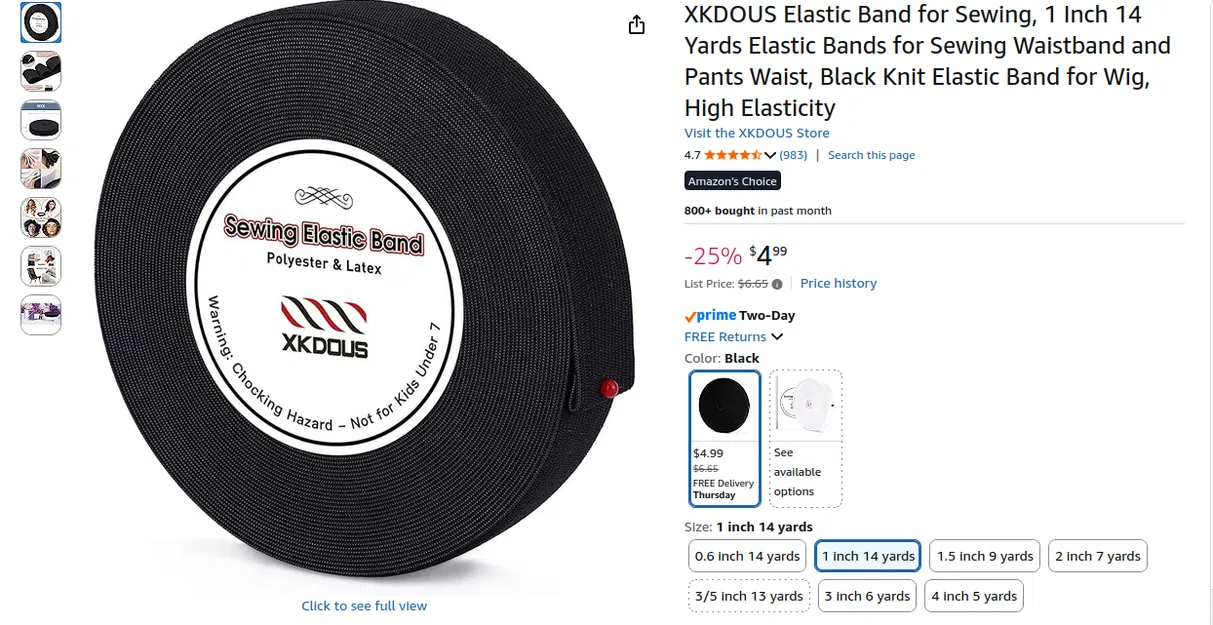Click the info icon beside List Price
Image resolution: width=1213 pixels, height=625 pixels.
tap(777, 284)
